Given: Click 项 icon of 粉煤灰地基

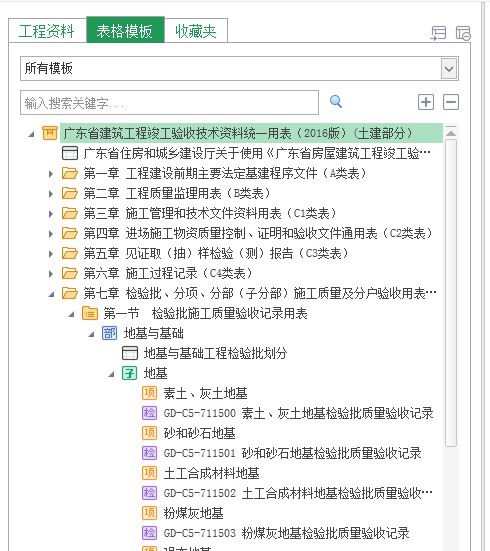Looking at the screenshot, I should (149, 513).
